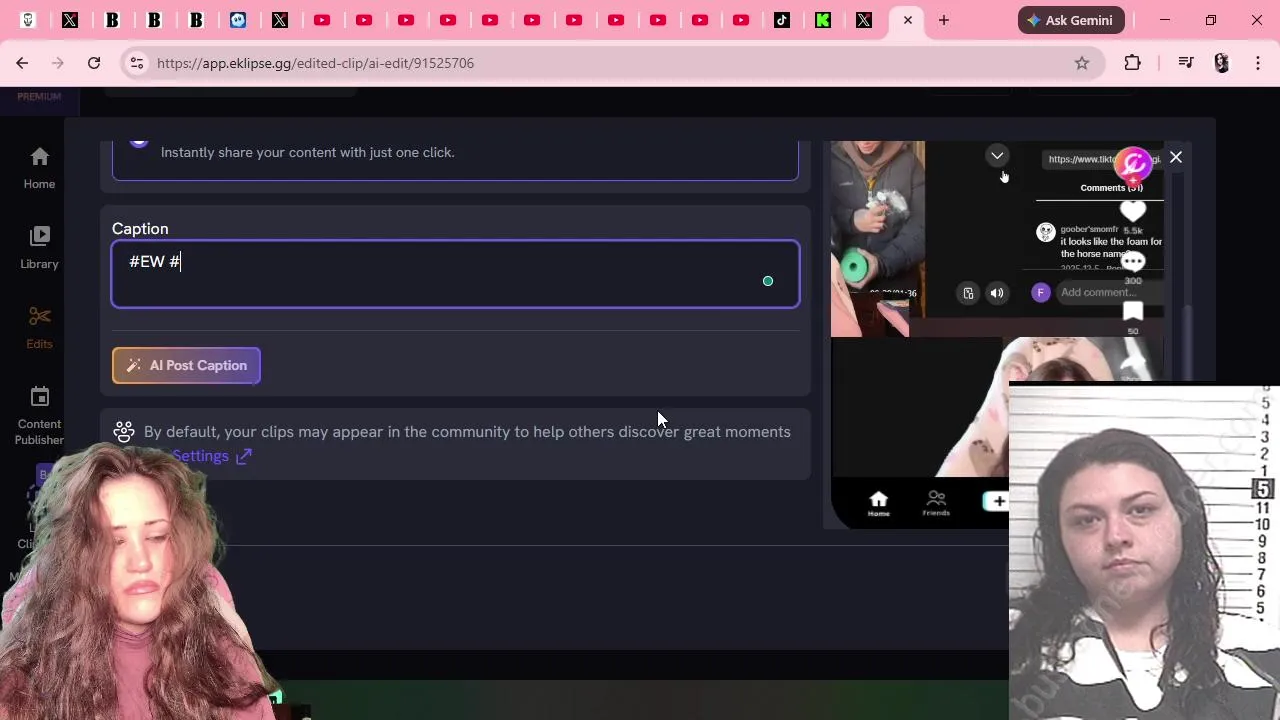Close the share dialog with X
The width and height of the screenshot is (1280, 720).
coord(1176,157)
